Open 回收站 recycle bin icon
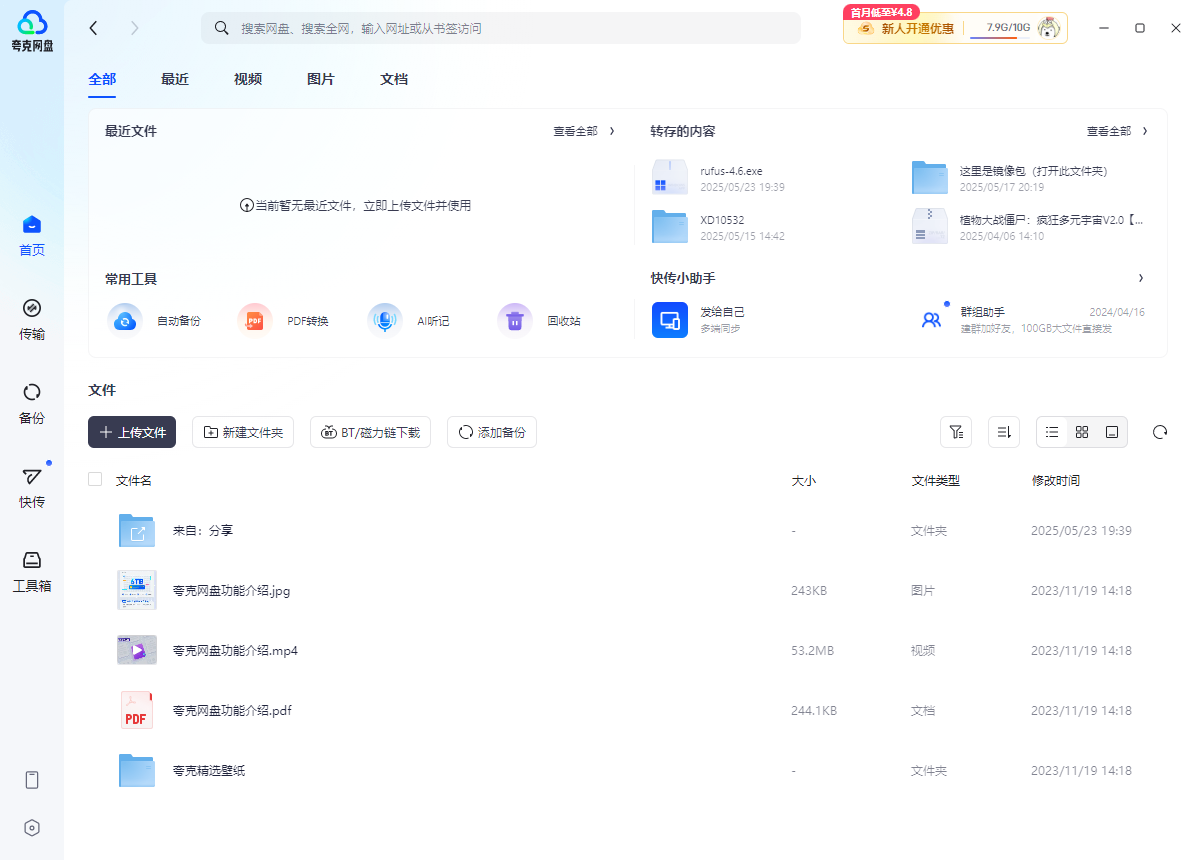This screenshot has width=1200, height=860. (x=515, y=321)
